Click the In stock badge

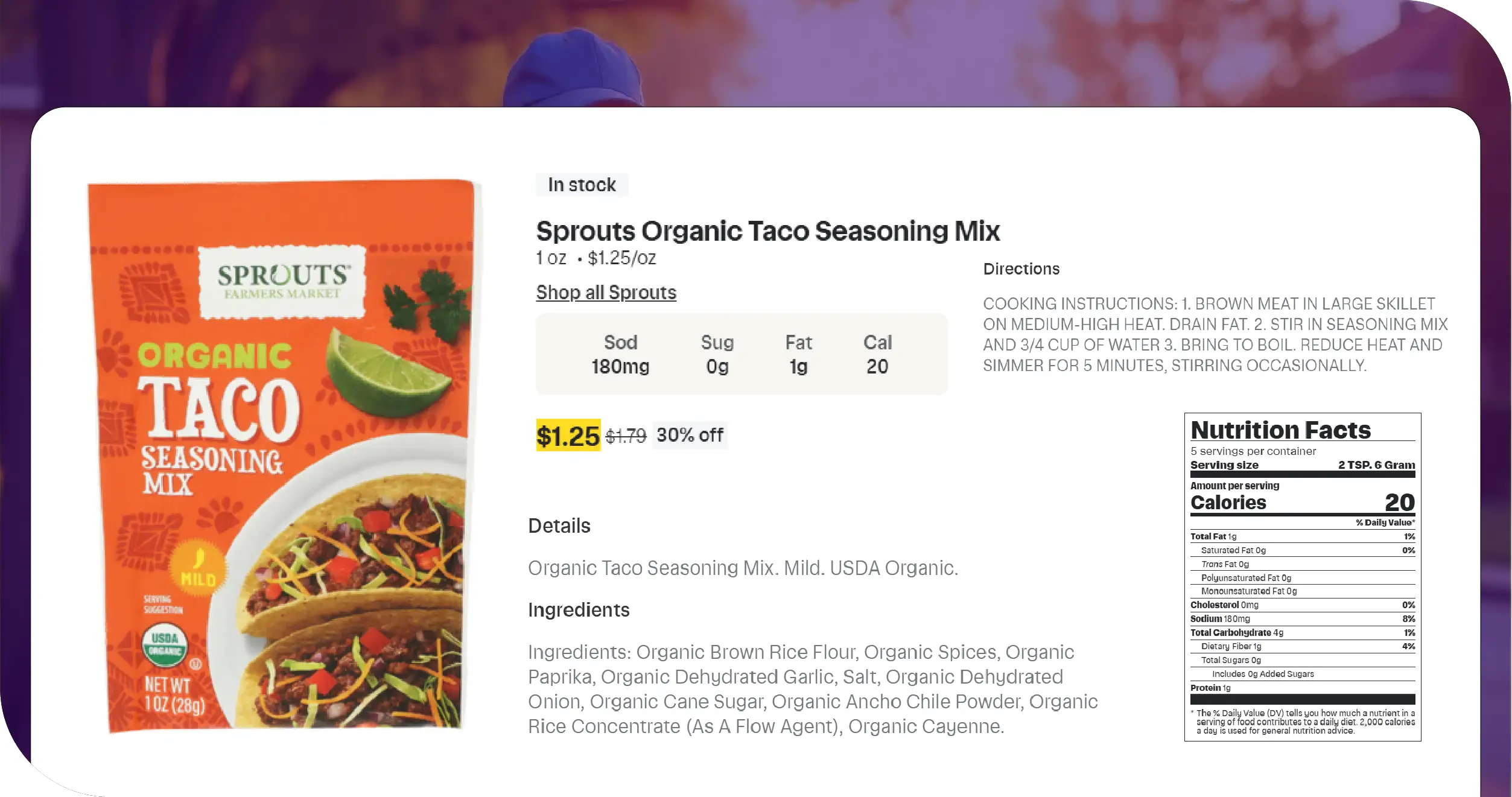click(x=582, y=185)
